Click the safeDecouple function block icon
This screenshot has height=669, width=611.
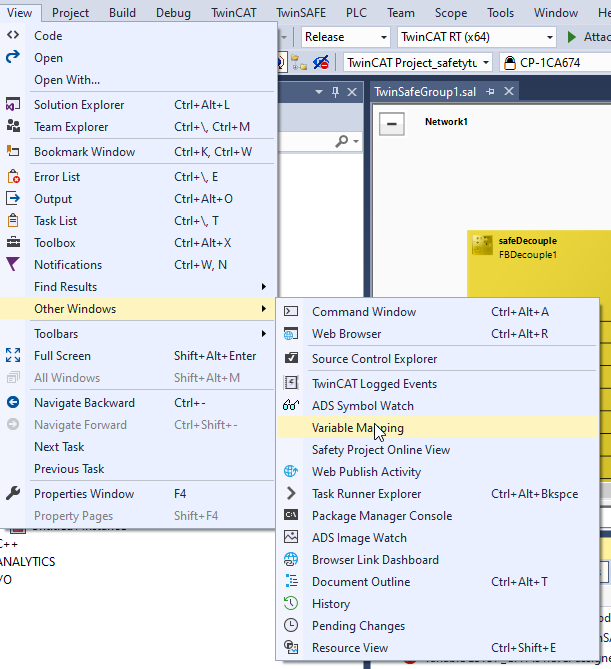[x=482, y=245]
